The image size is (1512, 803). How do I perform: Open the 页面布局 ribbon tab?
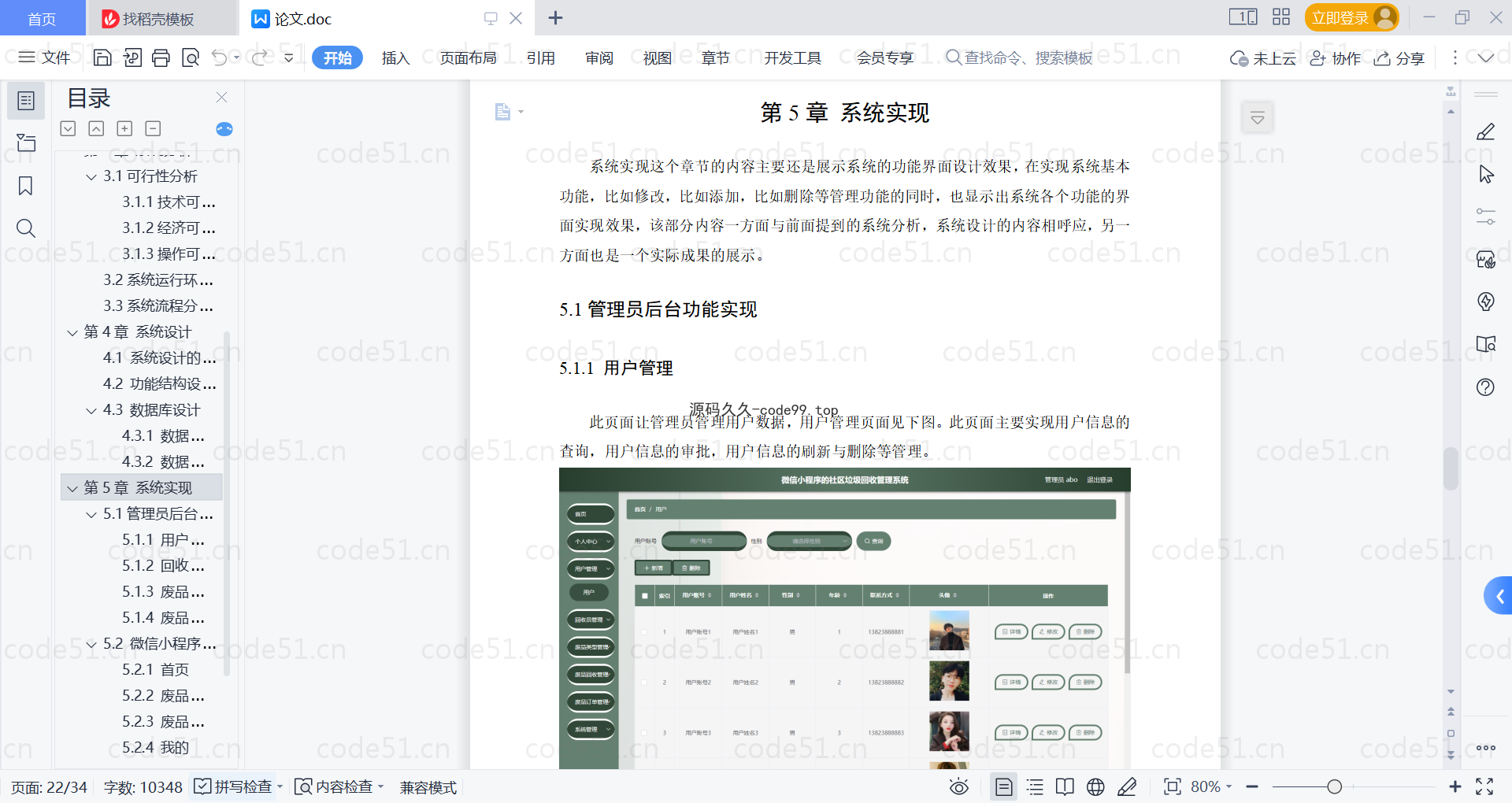468,58
